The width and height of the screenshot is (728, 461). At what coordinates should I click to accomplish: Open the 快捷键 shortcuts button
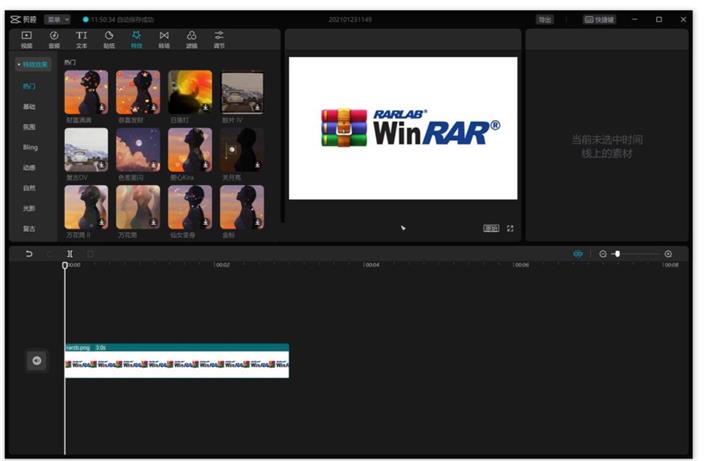(599, 19)
